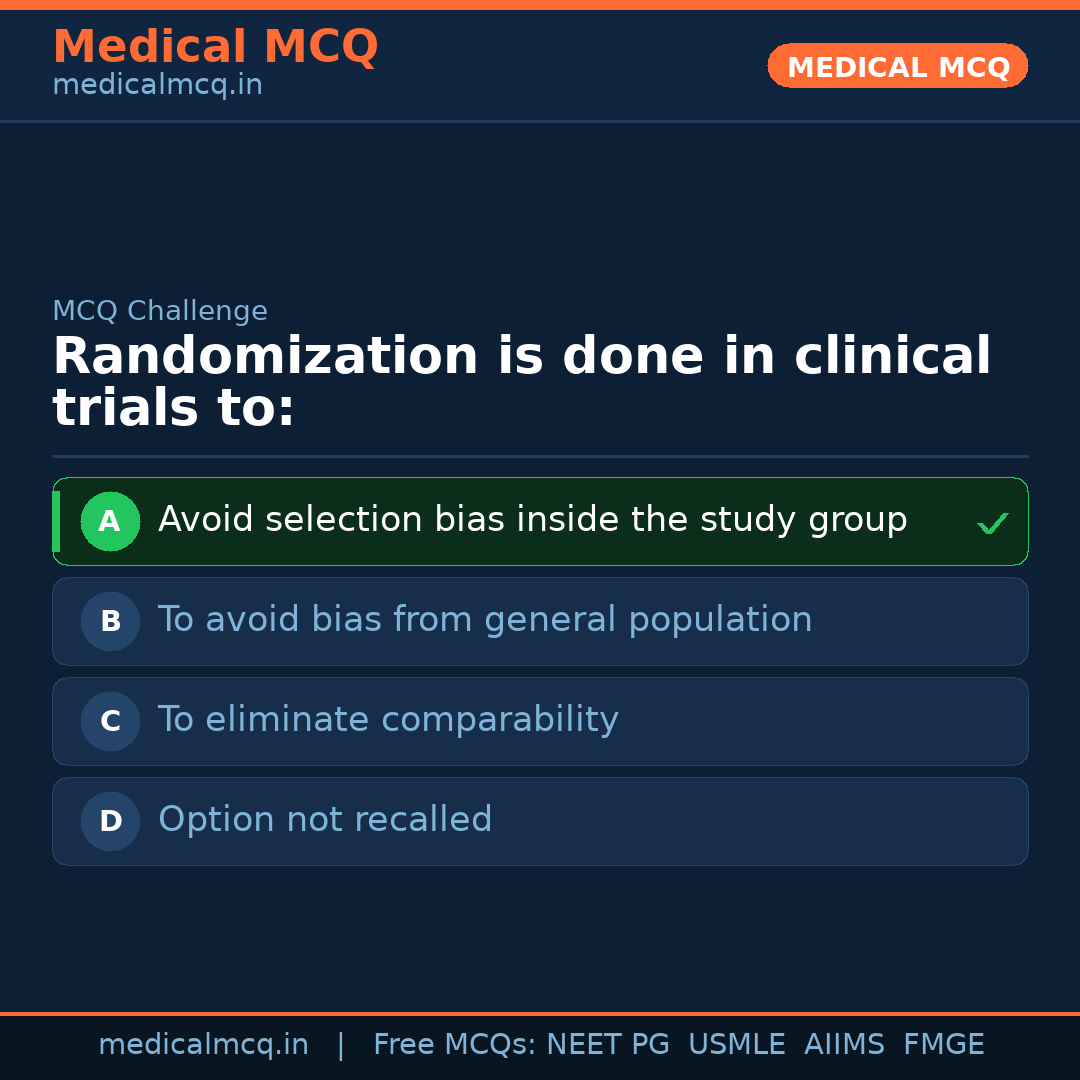
Task: Open medicalmcq.in link under header title
Action: (157, 86)
